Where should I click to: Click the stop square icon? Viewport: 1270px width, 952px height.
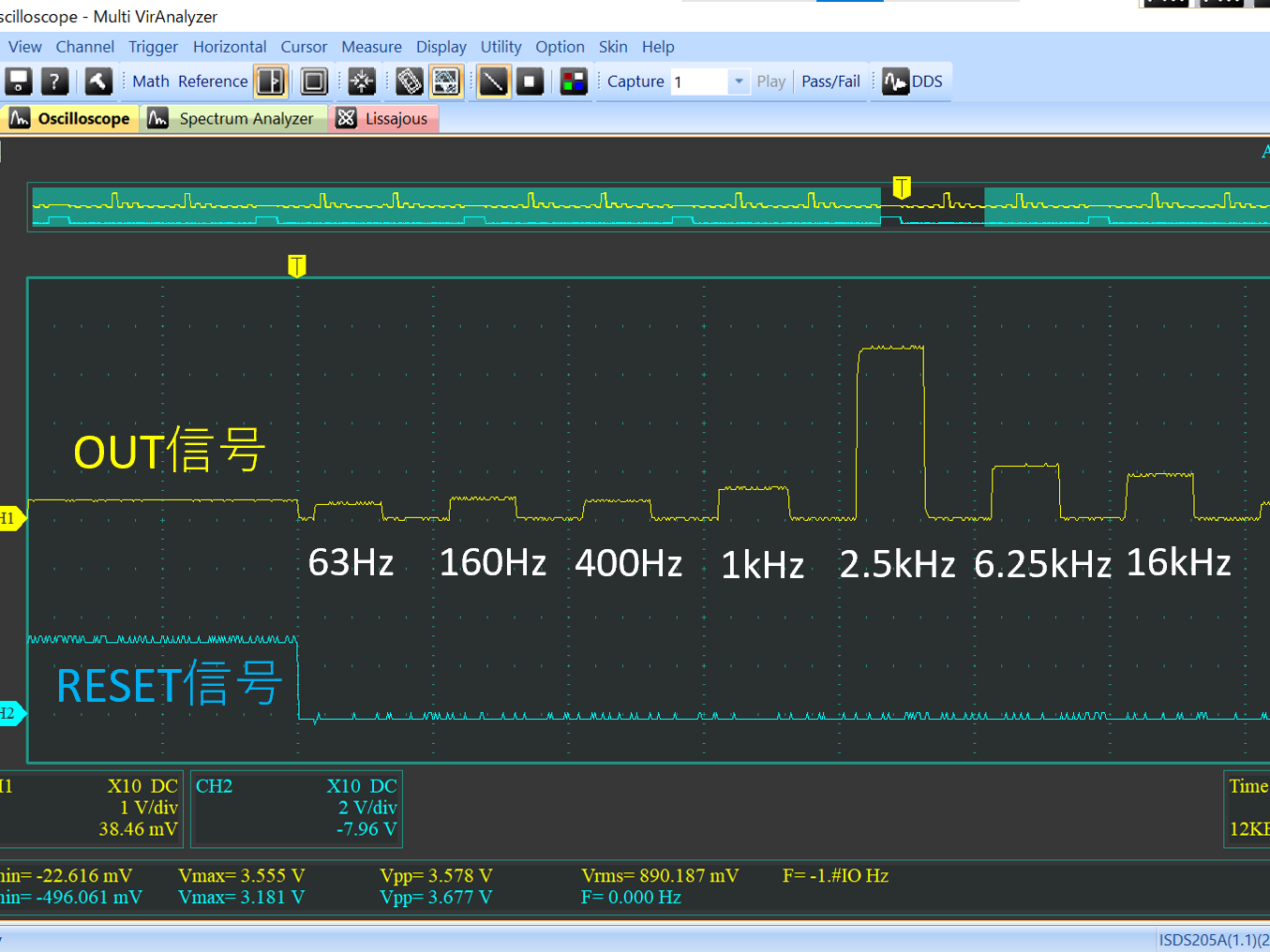tap(530, 82)
